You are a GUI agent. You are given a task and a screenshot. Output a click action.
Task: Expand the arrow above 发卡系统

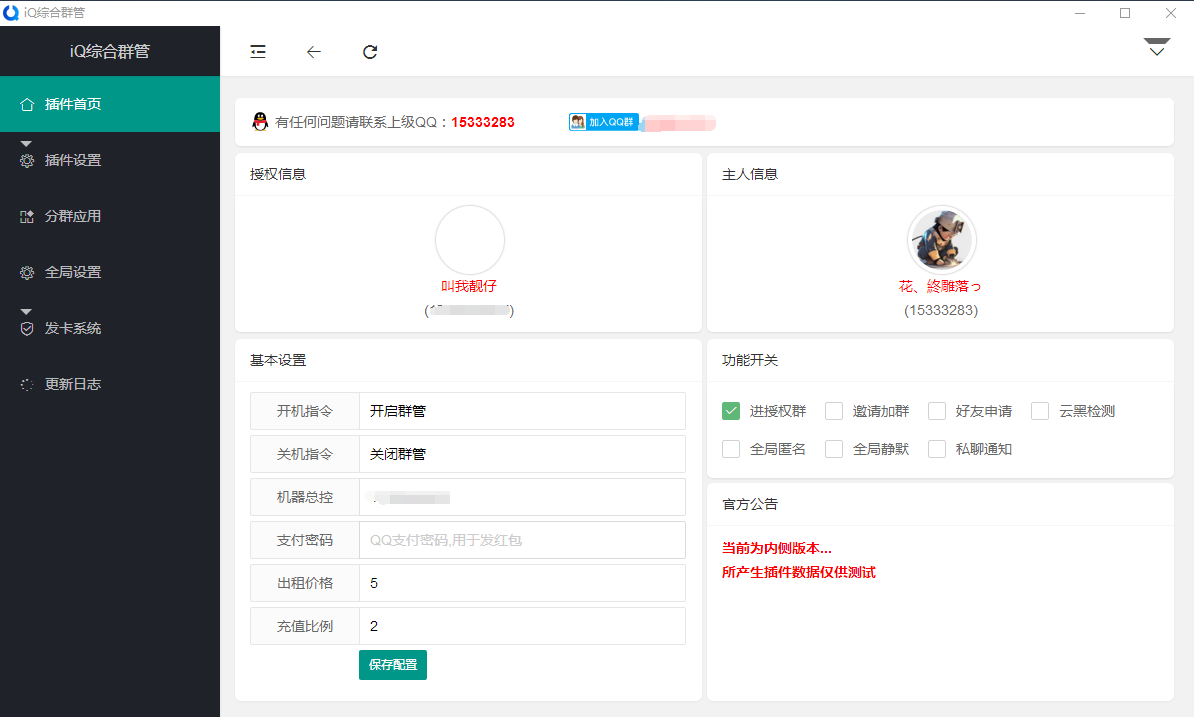coord(26,311)
